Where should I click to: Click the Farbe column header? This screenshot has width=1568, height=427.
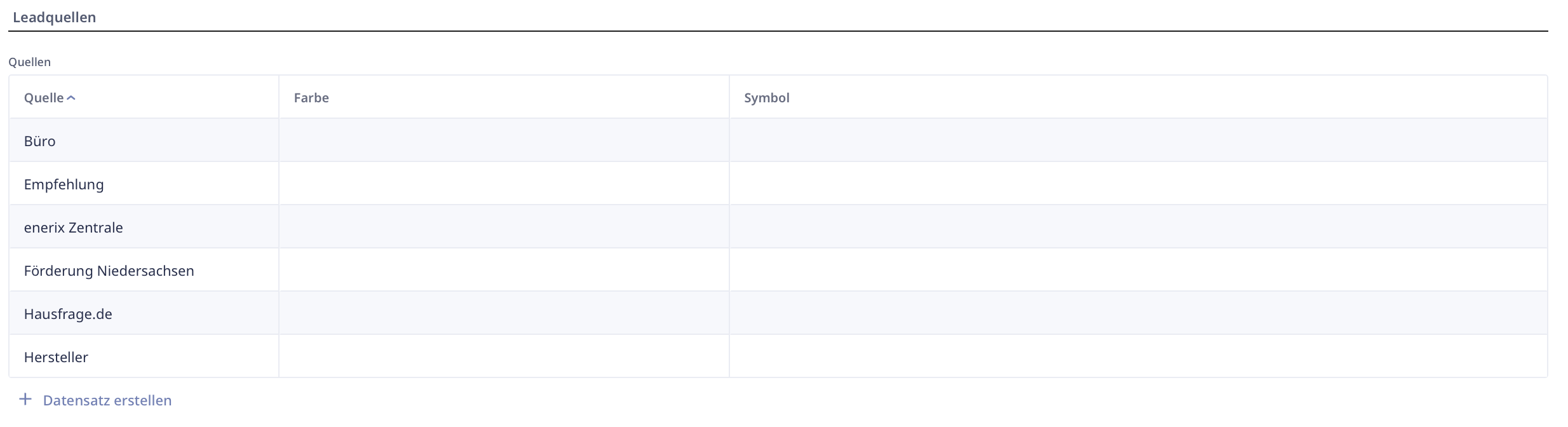(x=311, y=98)
